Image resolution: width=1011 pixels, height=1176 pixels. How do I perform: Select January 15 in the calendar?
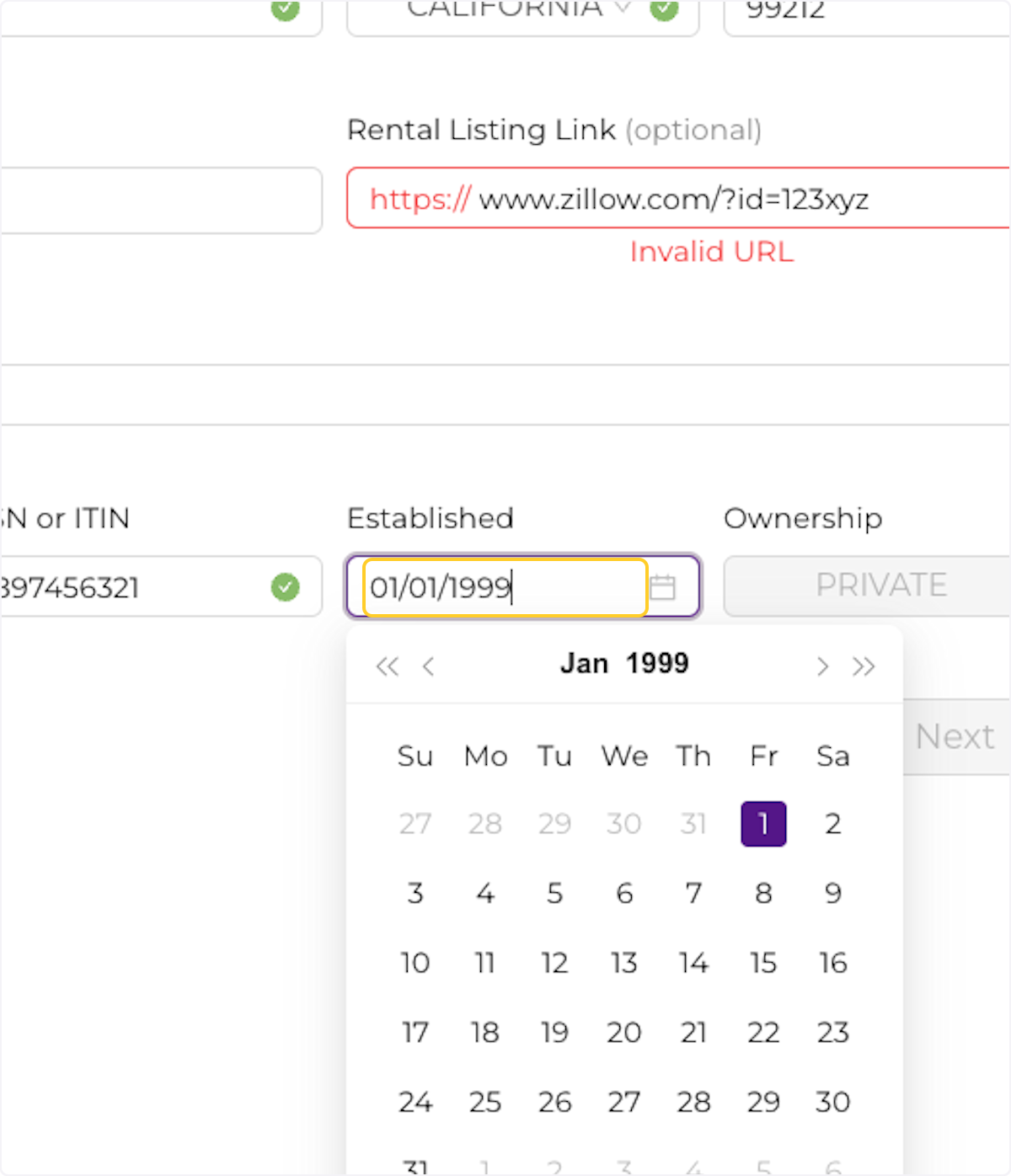pos(762,963)
